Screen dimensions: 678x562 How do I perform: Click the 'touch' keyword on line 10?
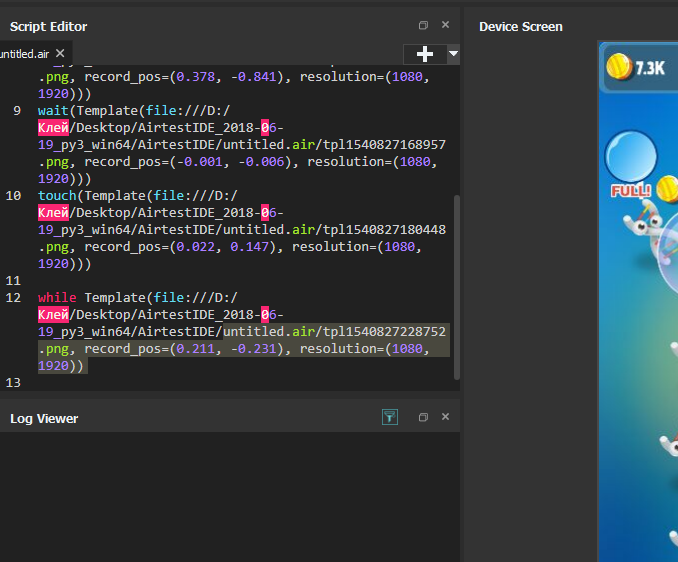click(57, 195)
